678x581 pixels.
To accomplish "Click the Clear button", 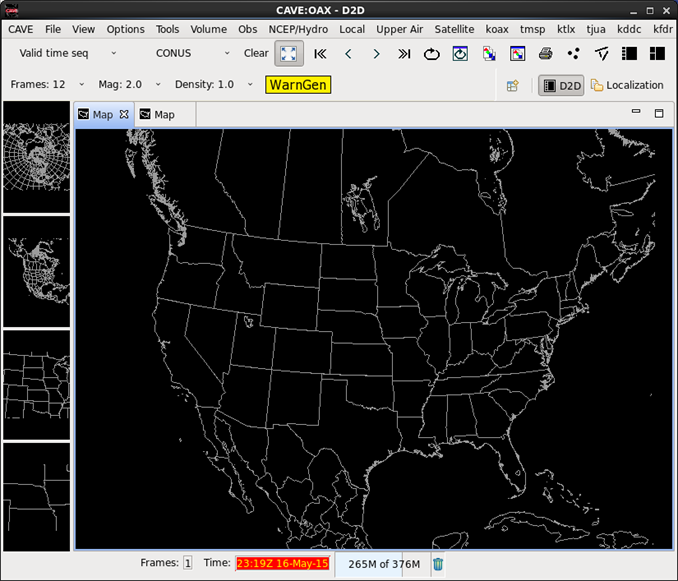I will point(256,53).
